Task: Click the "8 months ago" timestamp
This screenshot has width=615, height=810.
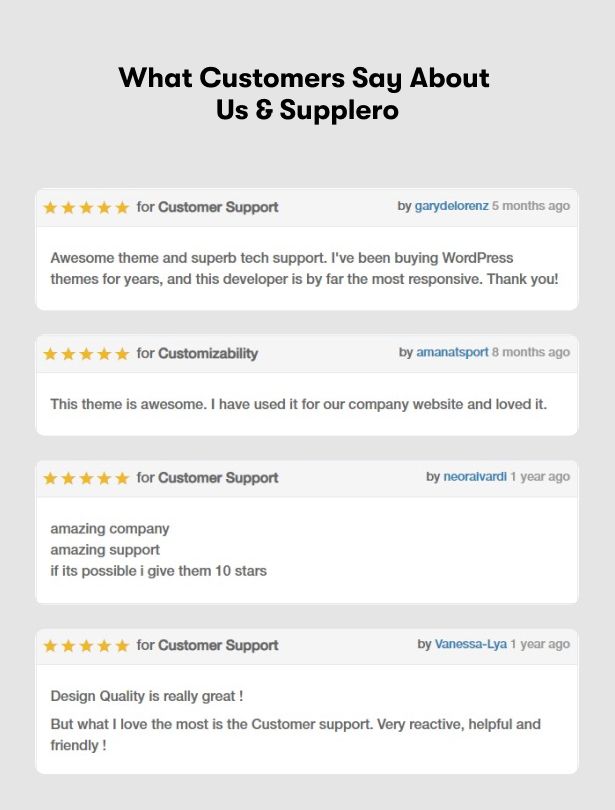Action: point(531,352)
